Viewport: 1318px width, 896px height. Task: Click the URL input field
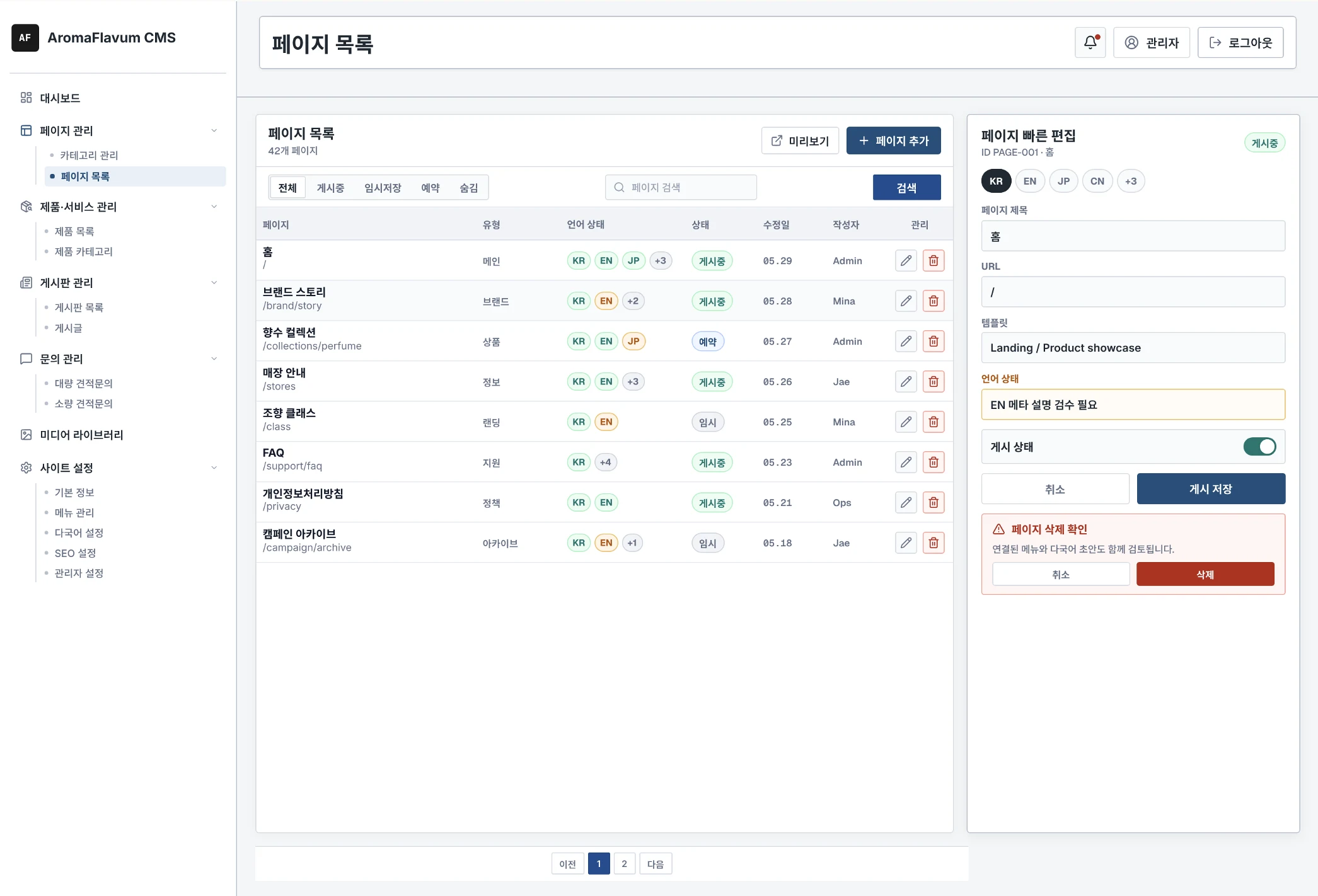1133,292
